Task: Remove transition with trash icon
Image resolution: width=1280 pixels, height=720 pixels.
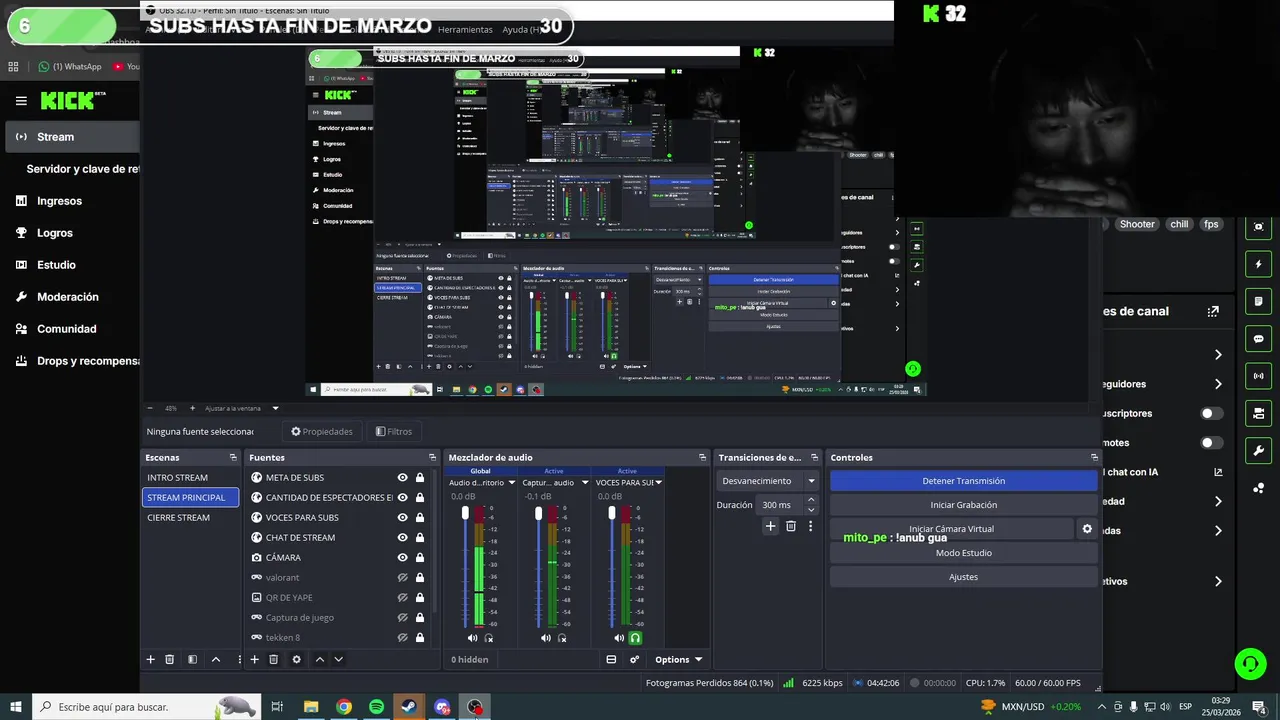Action: pos(791,526)
